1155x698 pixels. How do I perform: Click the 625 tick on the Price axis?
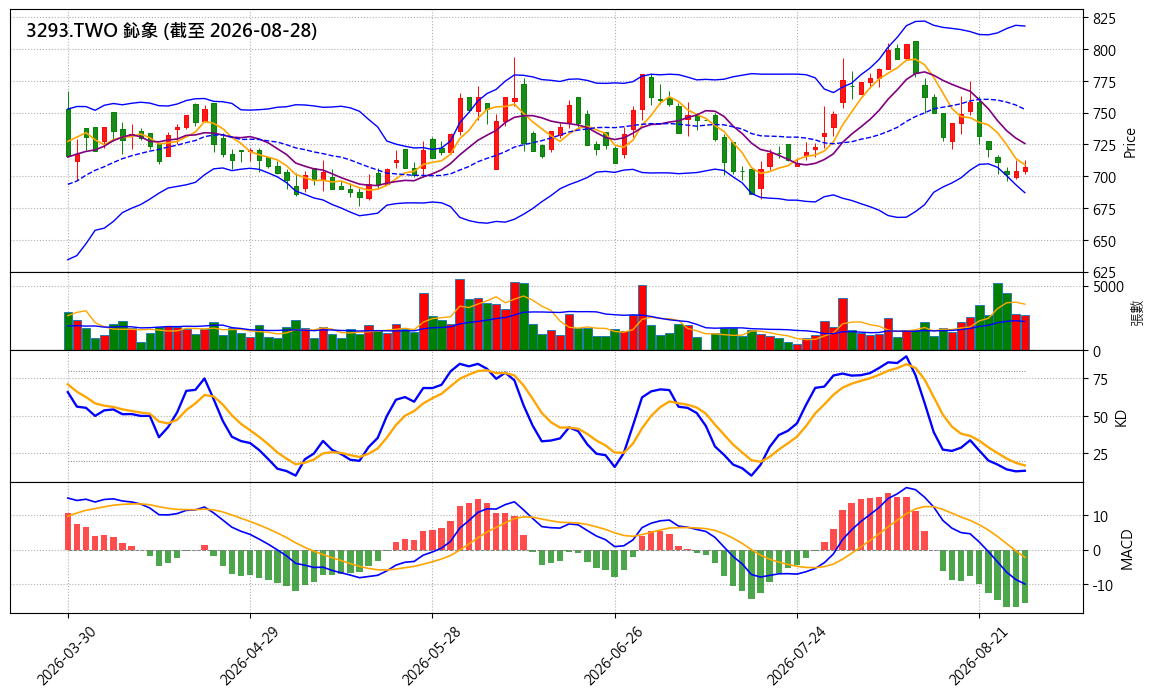coord(1104,273)
